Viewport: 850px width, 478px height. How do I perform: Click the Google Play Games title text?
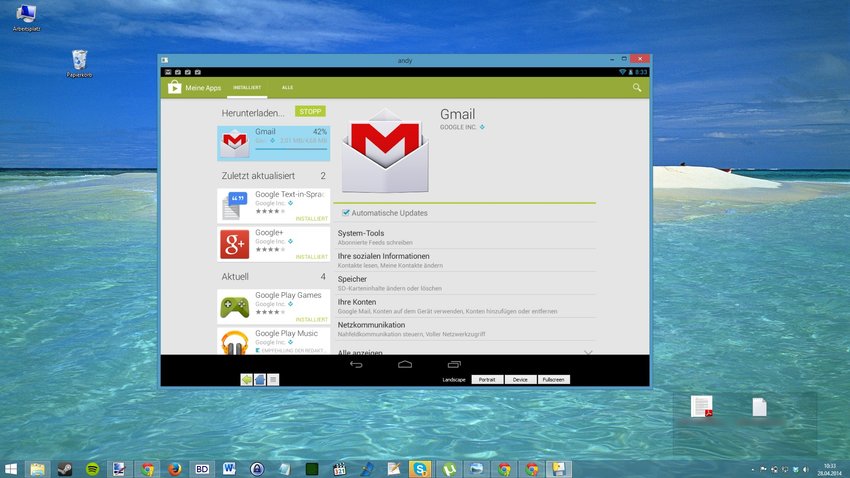[288, 295]
